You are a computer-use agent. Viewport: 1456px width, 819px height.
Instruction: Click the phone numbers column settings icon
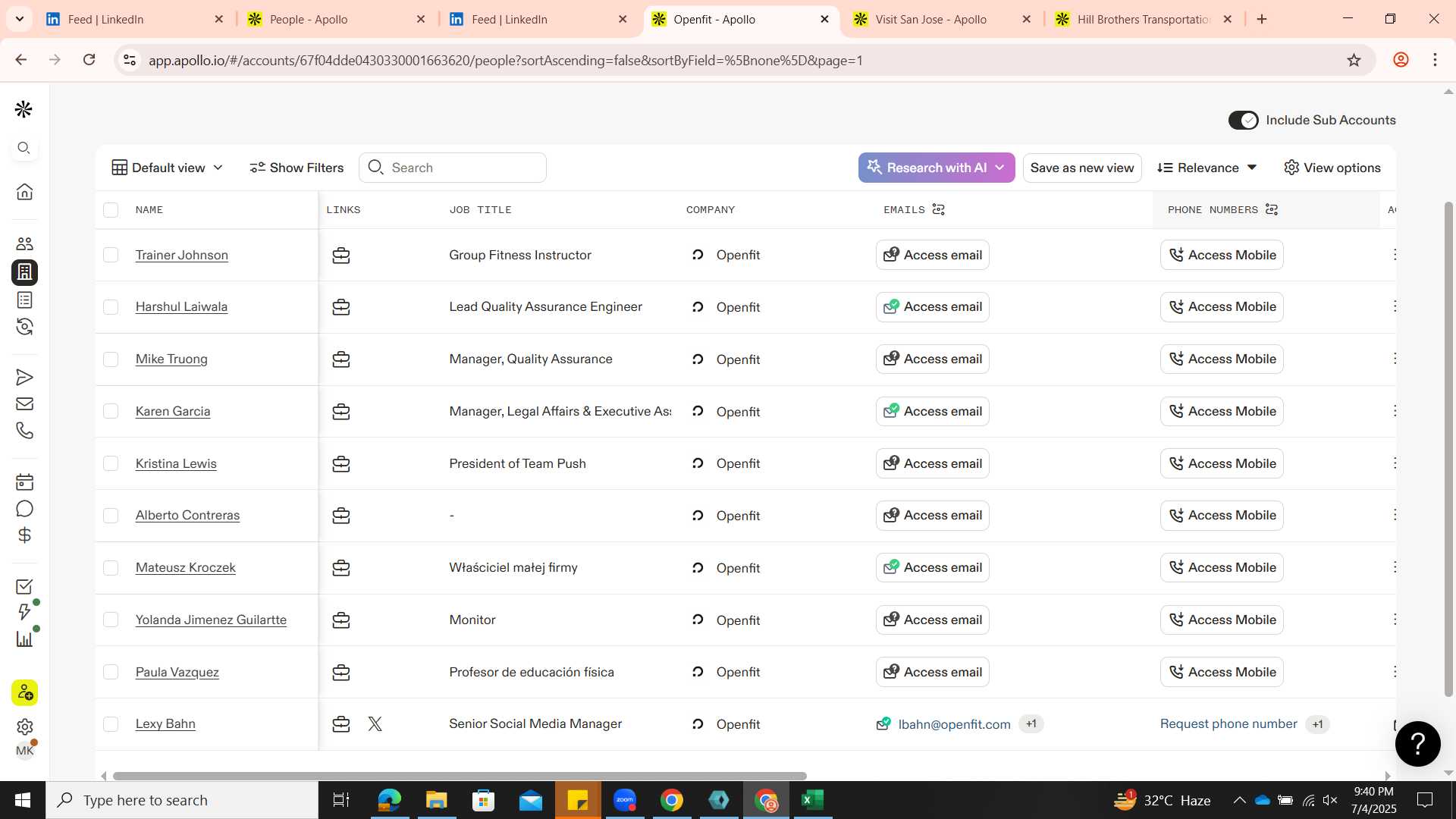click(x=1272, y=209)
